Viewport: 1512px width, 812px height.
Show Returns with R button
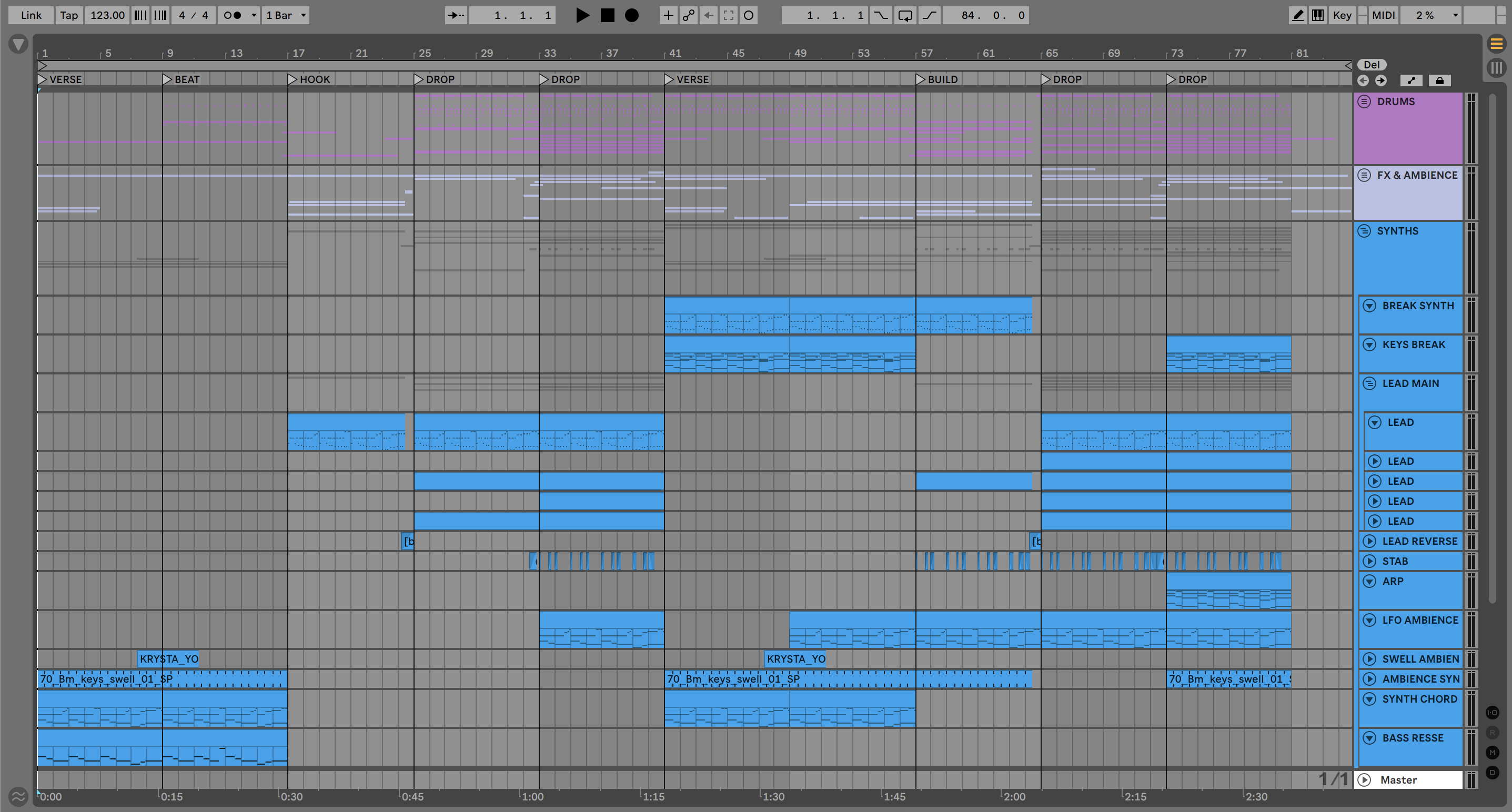(x=1493, y=732)
